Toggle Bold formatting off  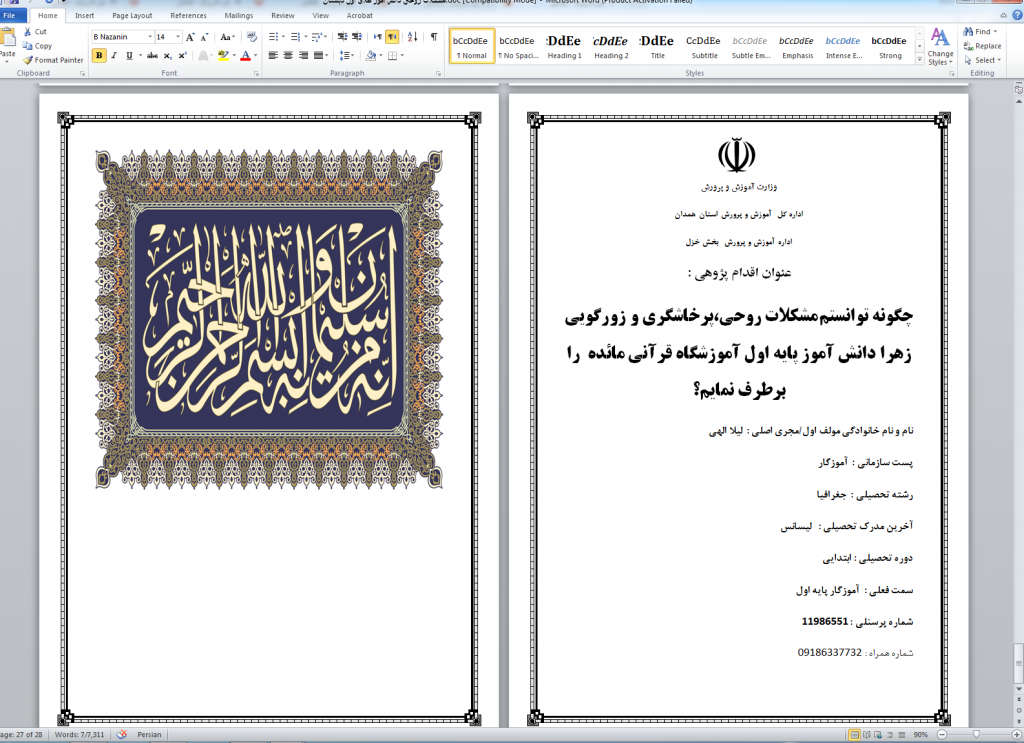point(99,55)
